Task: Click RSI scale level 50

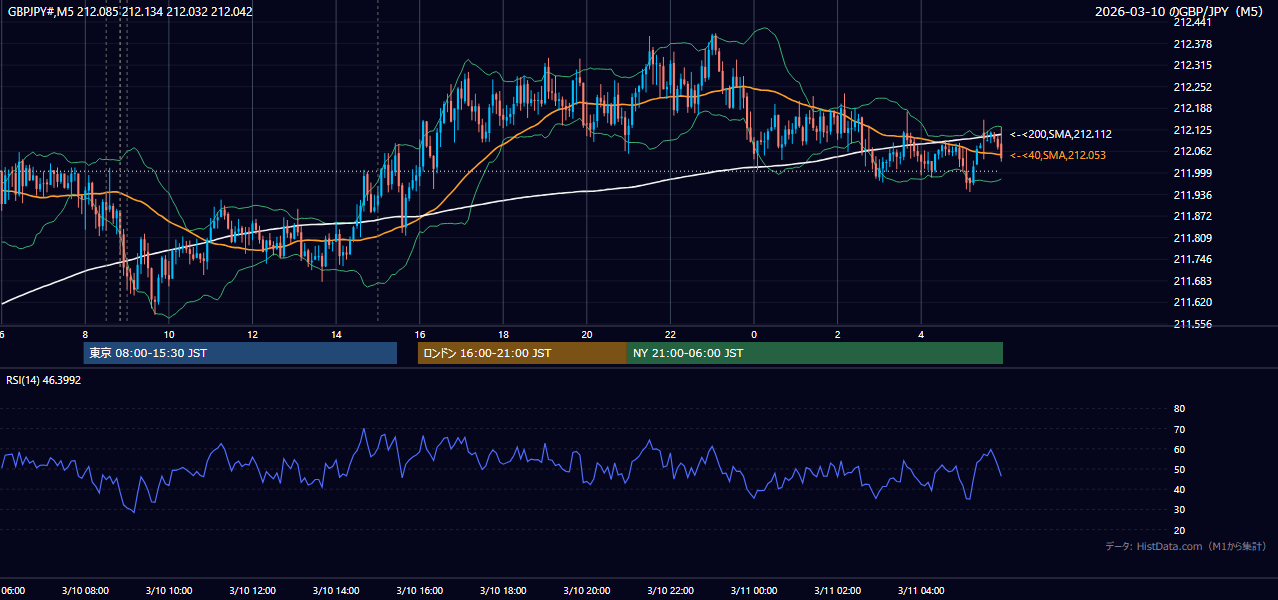Action: pyautogui.click(x=1179, y=469)
